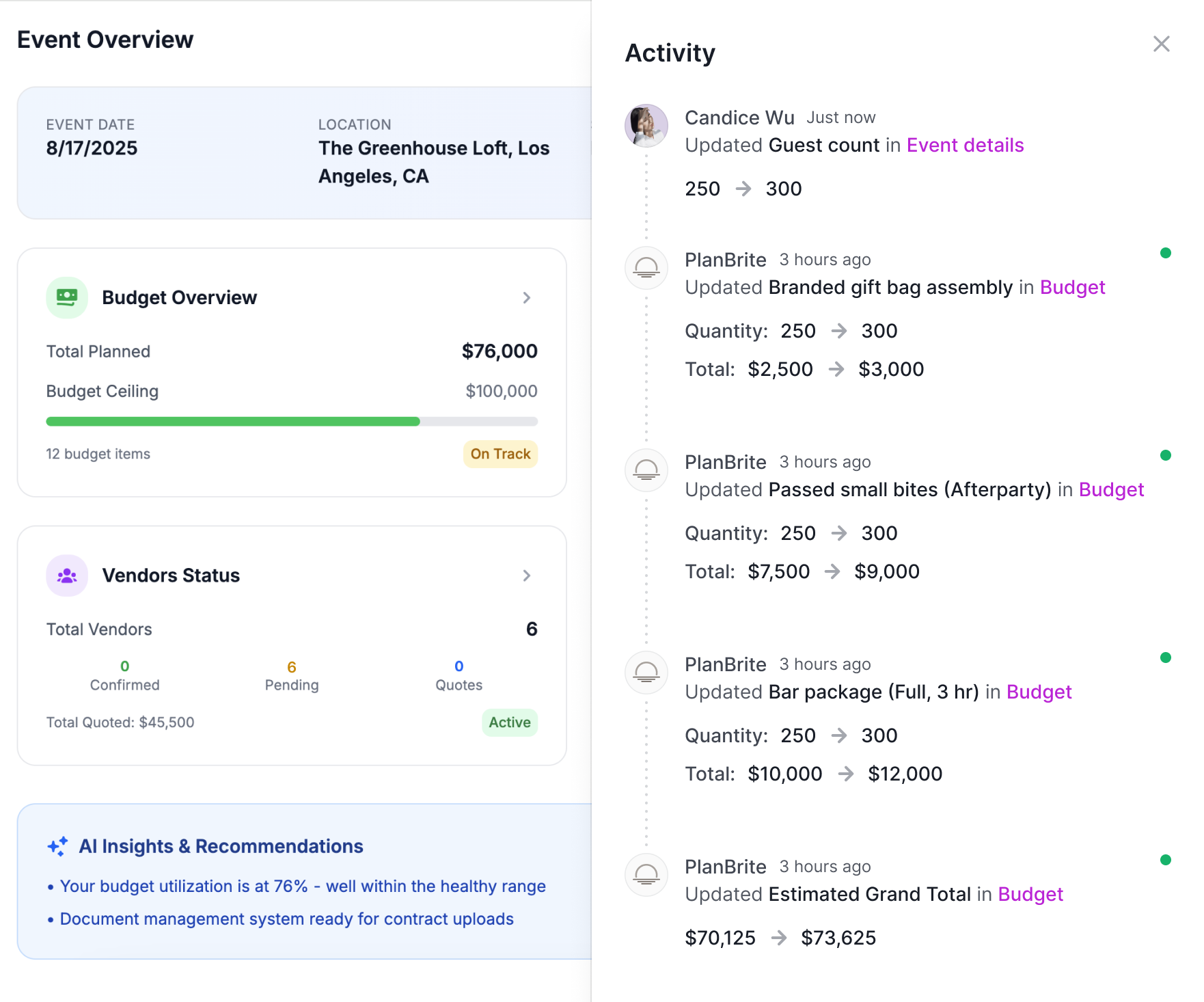Screen dimensions: 1204x1002
Task: Open Budget link in Estimated Grand Total entry
Action: pyautogui.click(x=1030, y=895)
